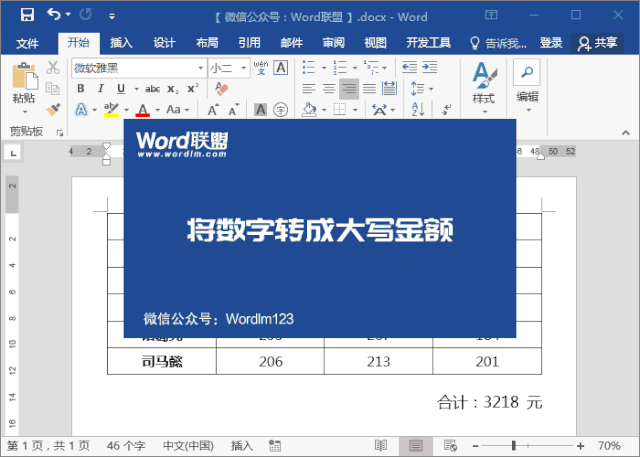The width and height of the screenshot is (640, 457).
Task: Click the Copy icon
Action: [x=53, y=88]
